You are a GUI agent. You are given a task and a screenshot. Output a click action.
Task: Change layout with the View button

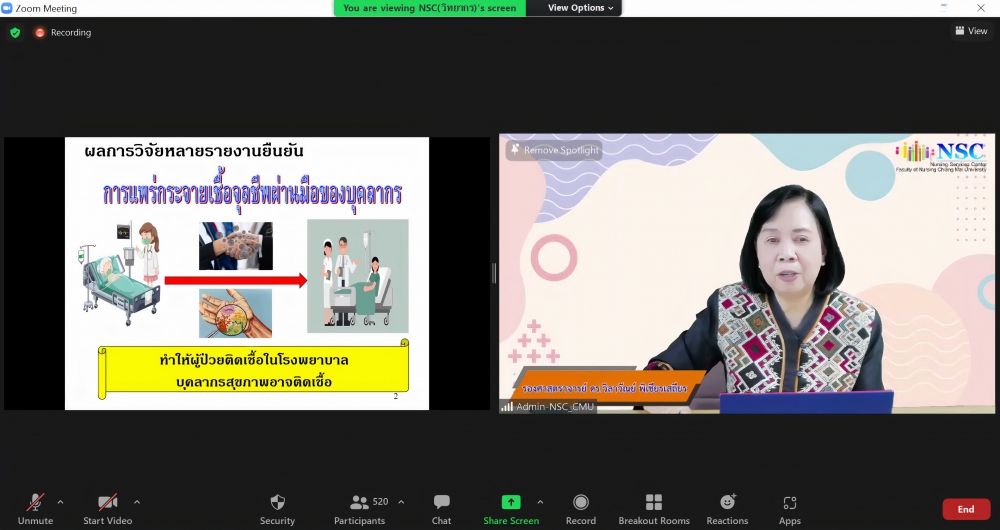tap(970, 31)
